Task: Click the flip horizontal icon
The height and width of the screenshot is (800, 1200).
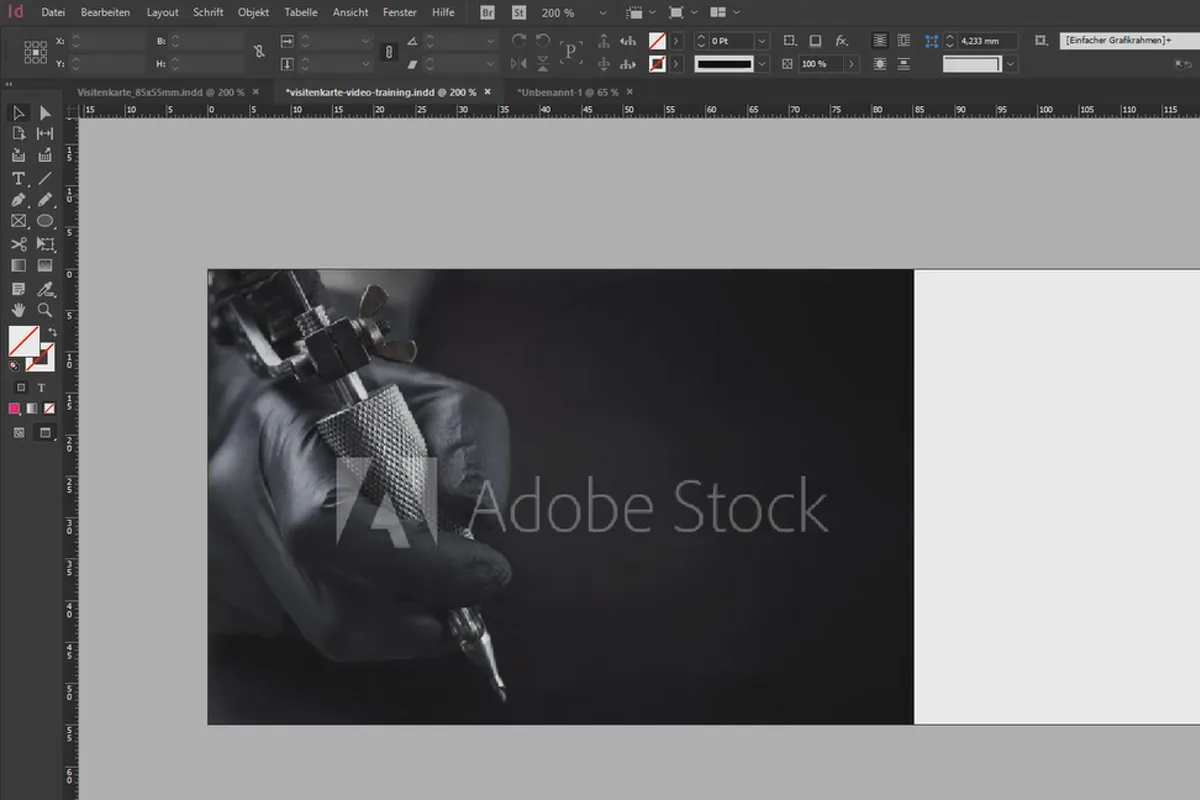Action: (x=519, y=64)
